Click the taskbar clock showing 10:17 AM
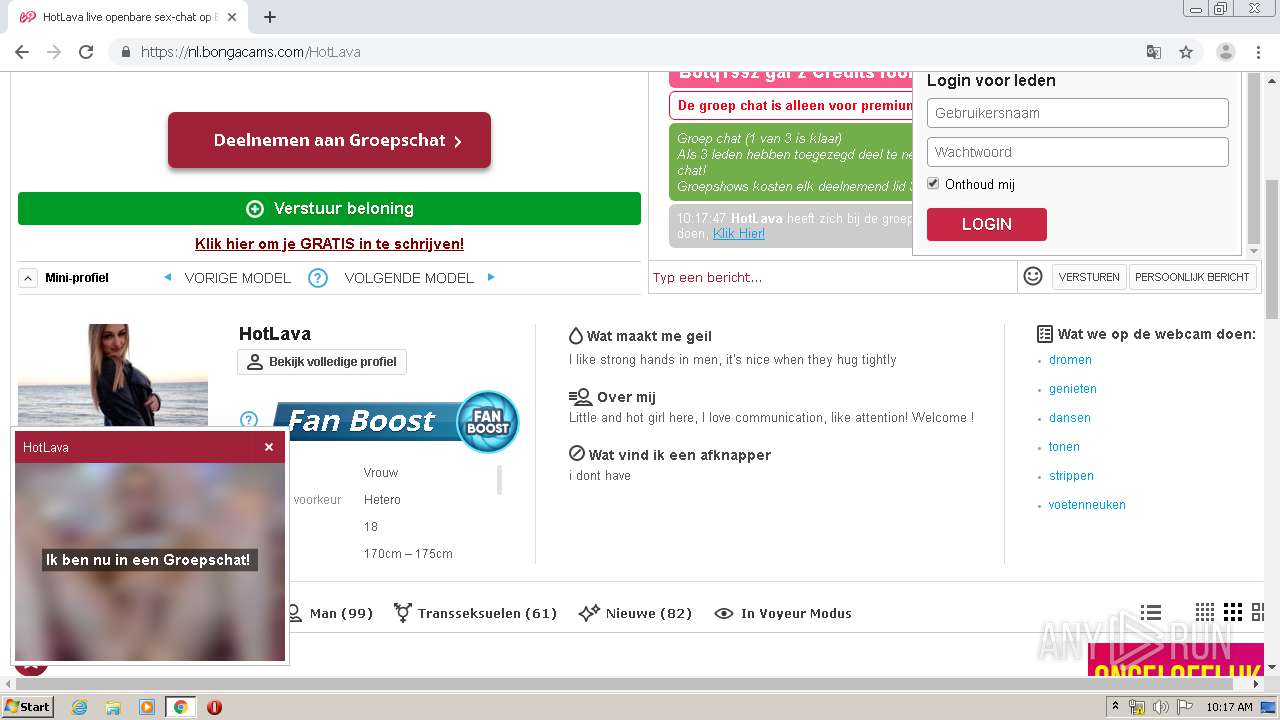Screen dimensions: 1280x720 [x=1229, y=707]
